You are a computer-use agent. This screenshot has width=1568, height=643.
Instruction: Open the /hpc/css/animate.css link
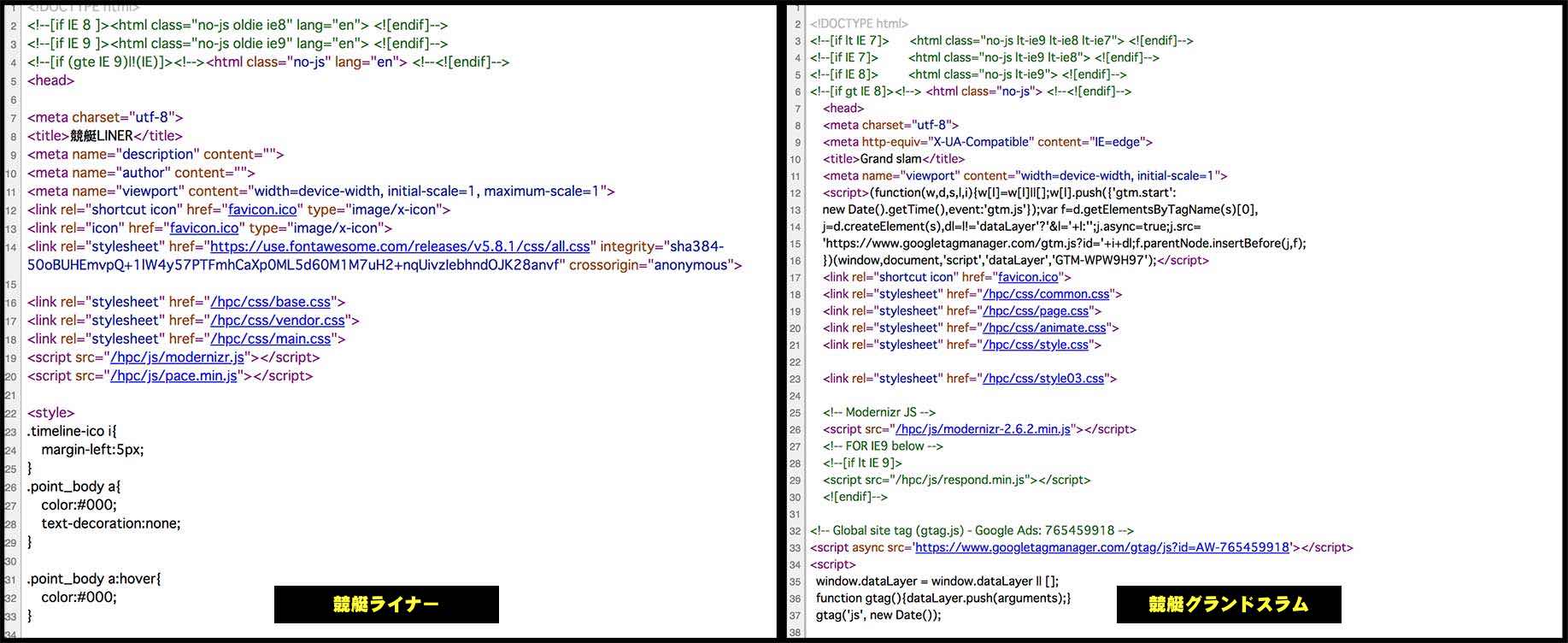click(1044, 328)
